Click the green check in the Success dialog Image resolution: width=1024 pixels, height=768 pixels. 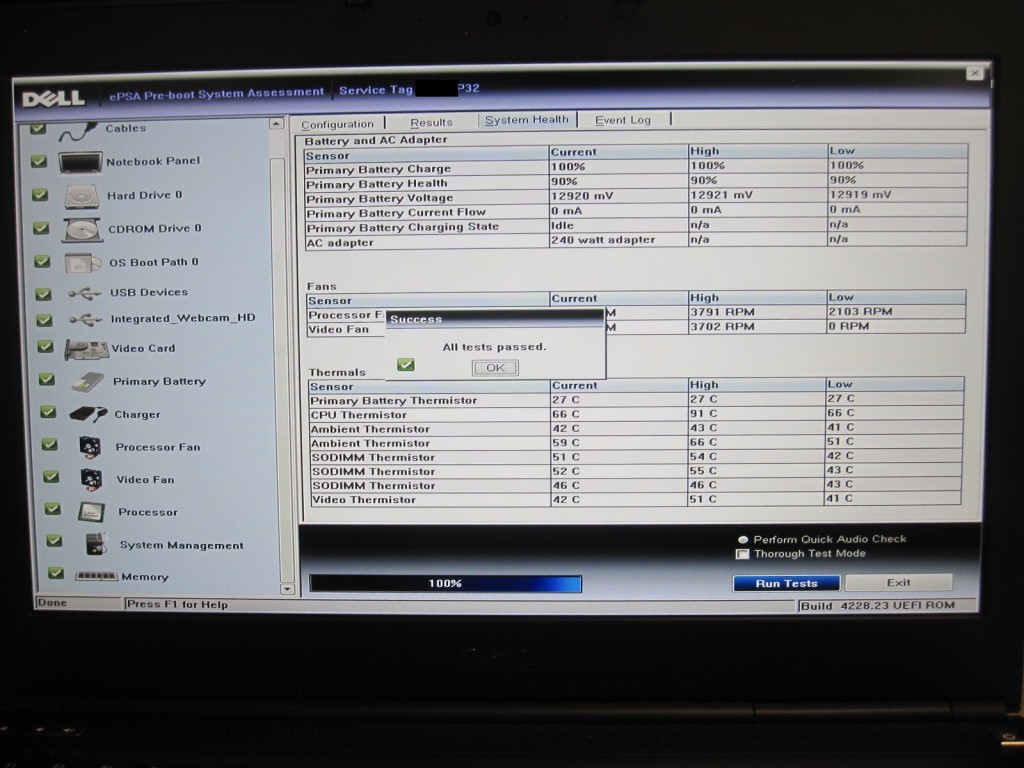406,364
